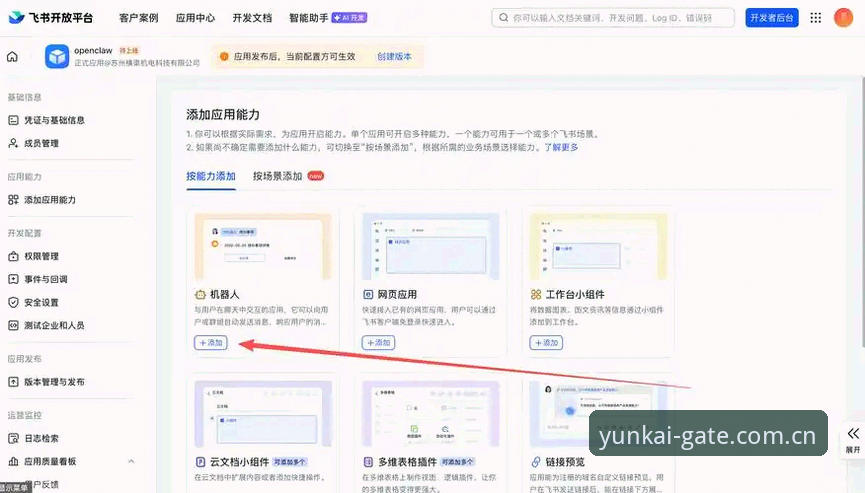Screen dimensions: 865x493
Task: Open the 智能助手 menu item
Action: click(328, 18)
